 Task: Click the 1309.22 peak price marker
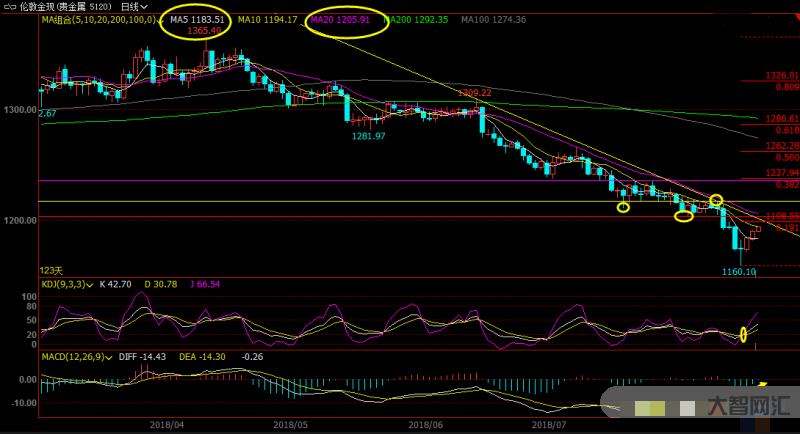tap(474, 93)
